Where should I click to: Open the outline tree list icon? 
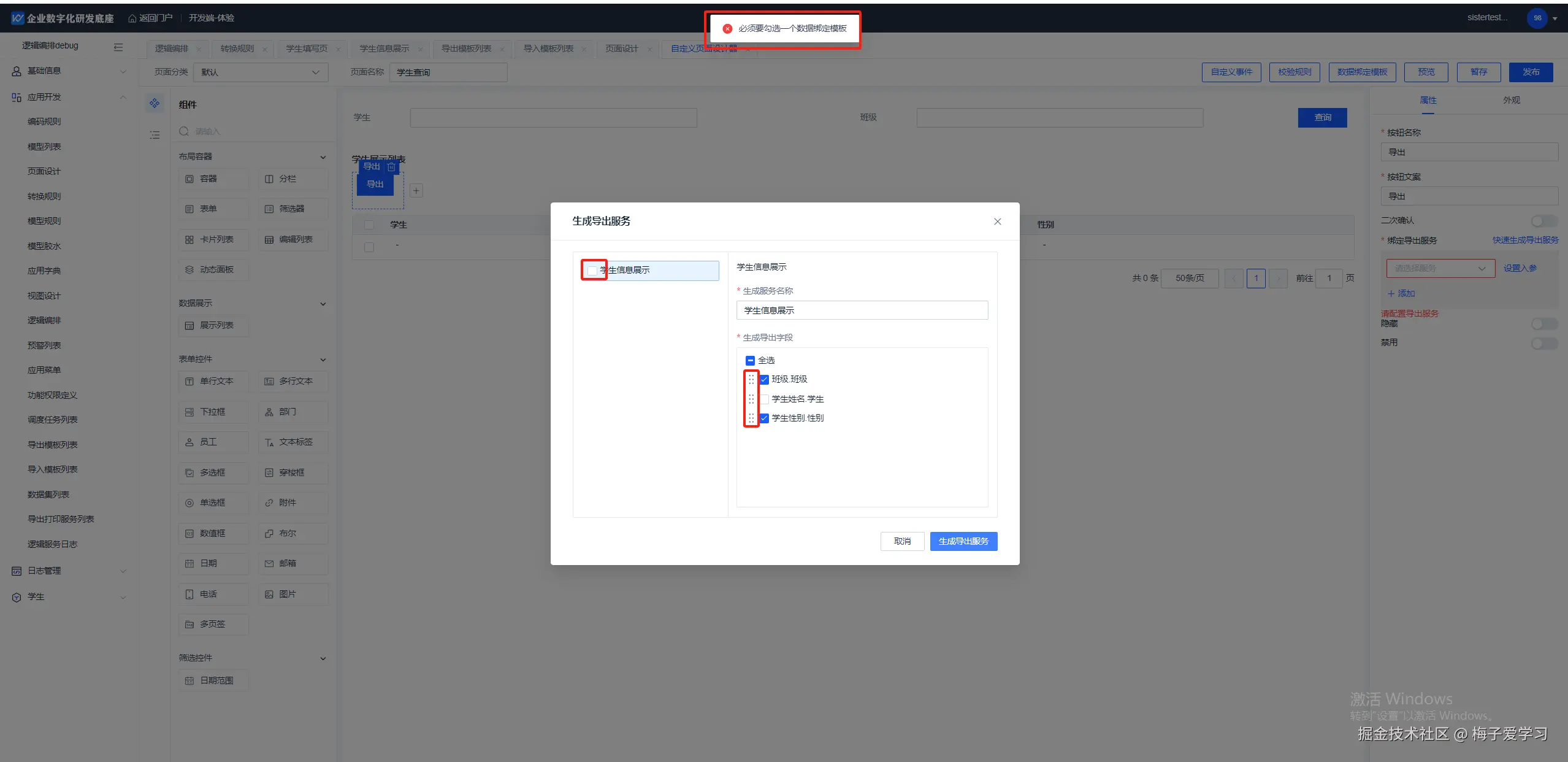point(155,134)
